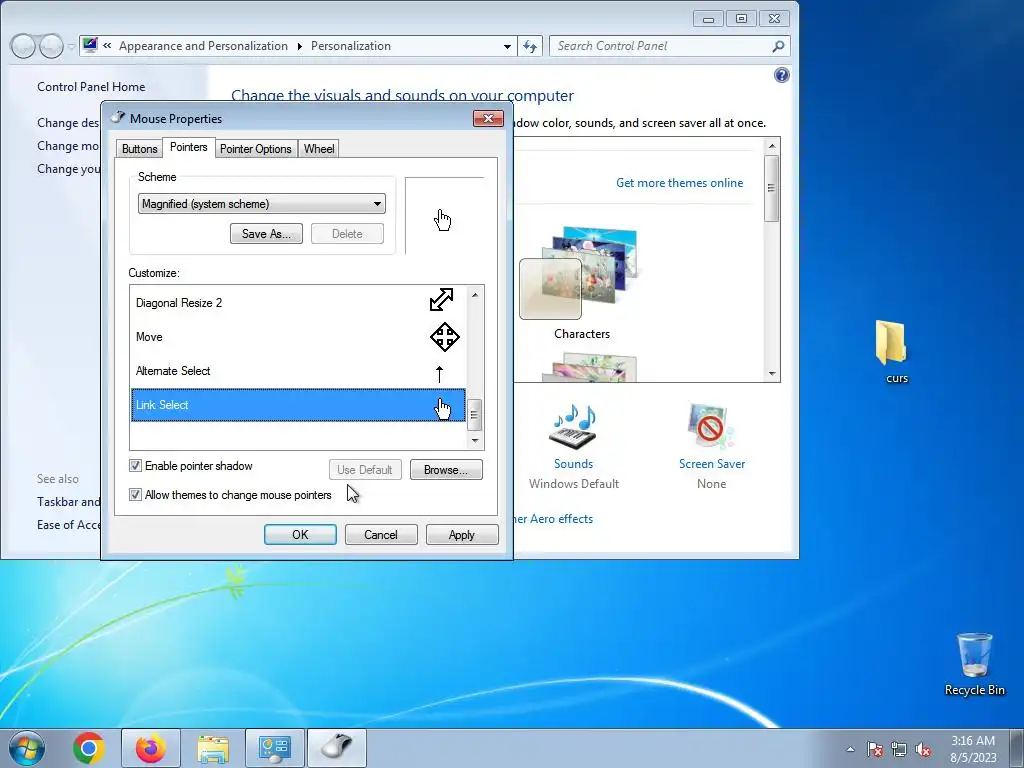1024x768 pixels.
Task: Click Customize list scroll down arrow
Action: click(x=475, y=440)
